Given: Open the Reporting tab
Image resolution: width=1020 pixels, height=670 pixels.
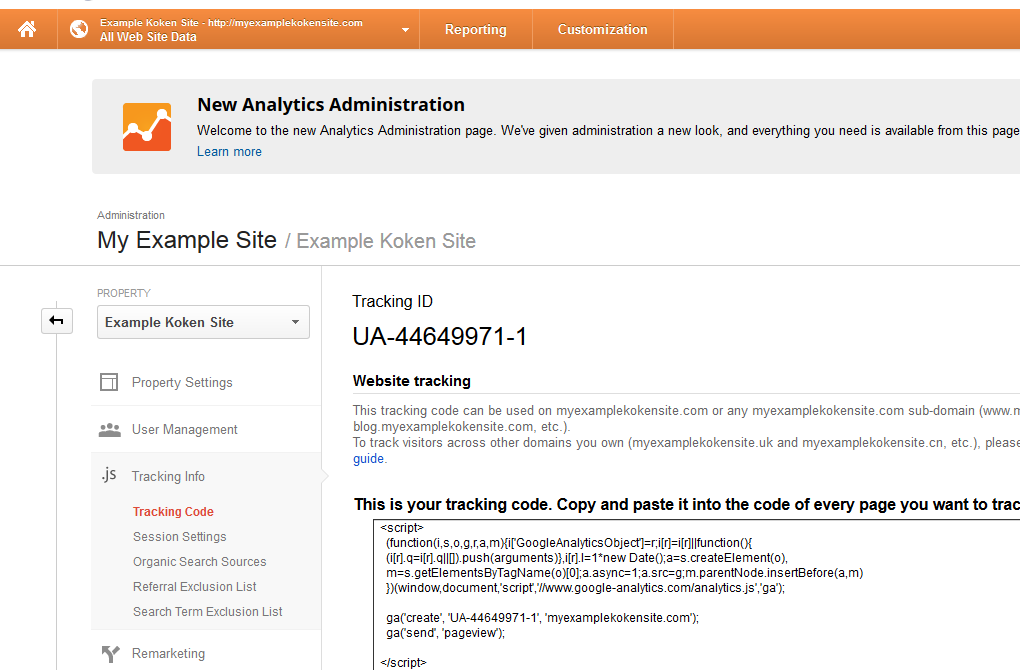Looking at the screenshot, I should (x=476, y=29).
